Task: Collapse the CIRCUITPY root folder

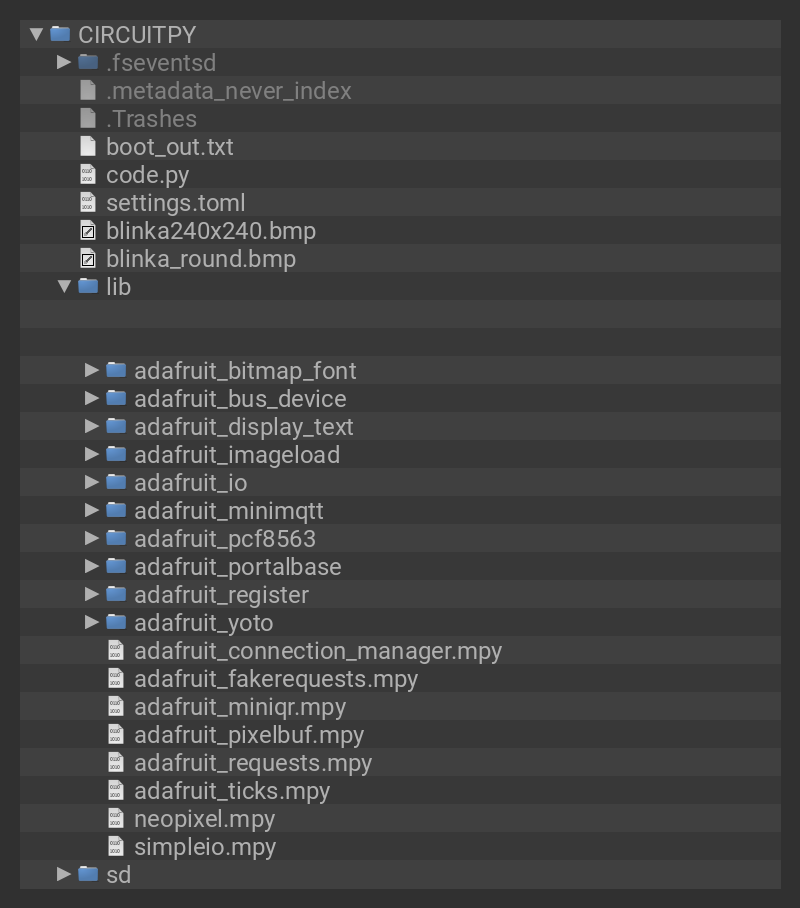Action: click(36, 34)
